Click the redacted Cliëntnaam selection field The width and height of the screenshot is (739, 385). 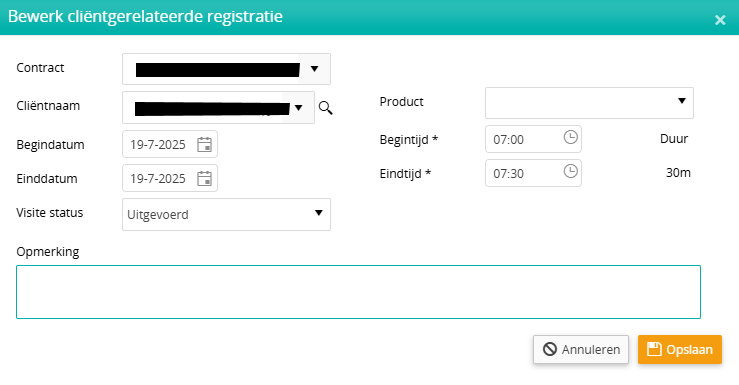click(218, 108)
